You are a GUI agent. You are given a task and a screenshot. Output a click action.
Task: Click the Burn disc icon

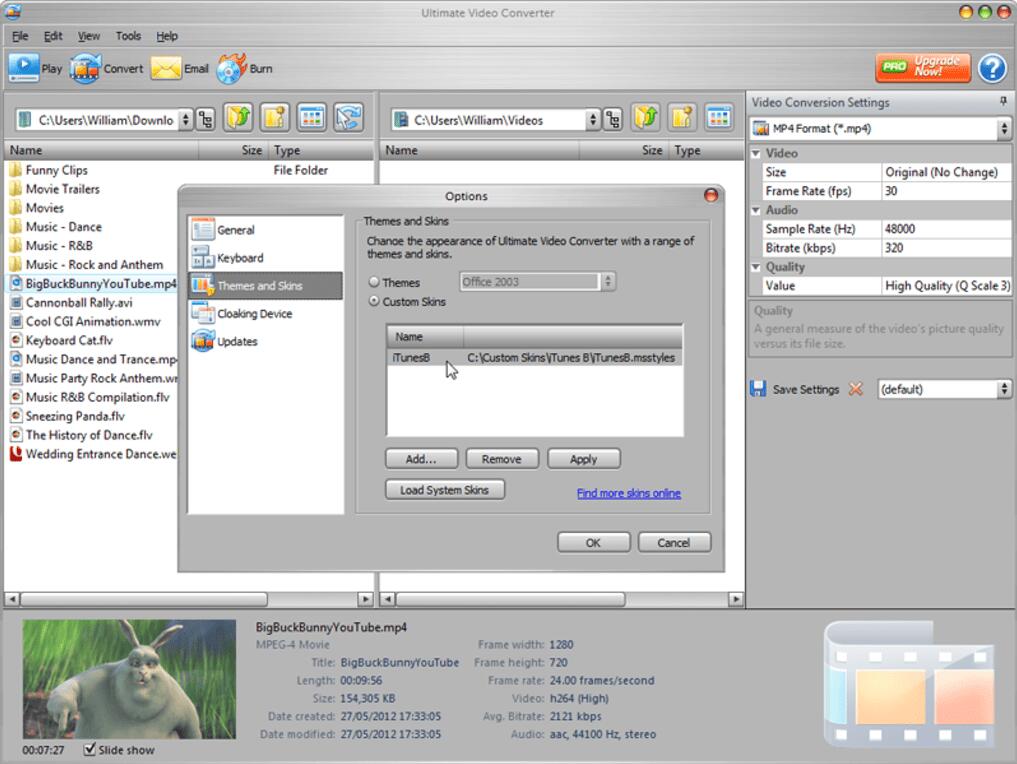click(x=230, y=68)
